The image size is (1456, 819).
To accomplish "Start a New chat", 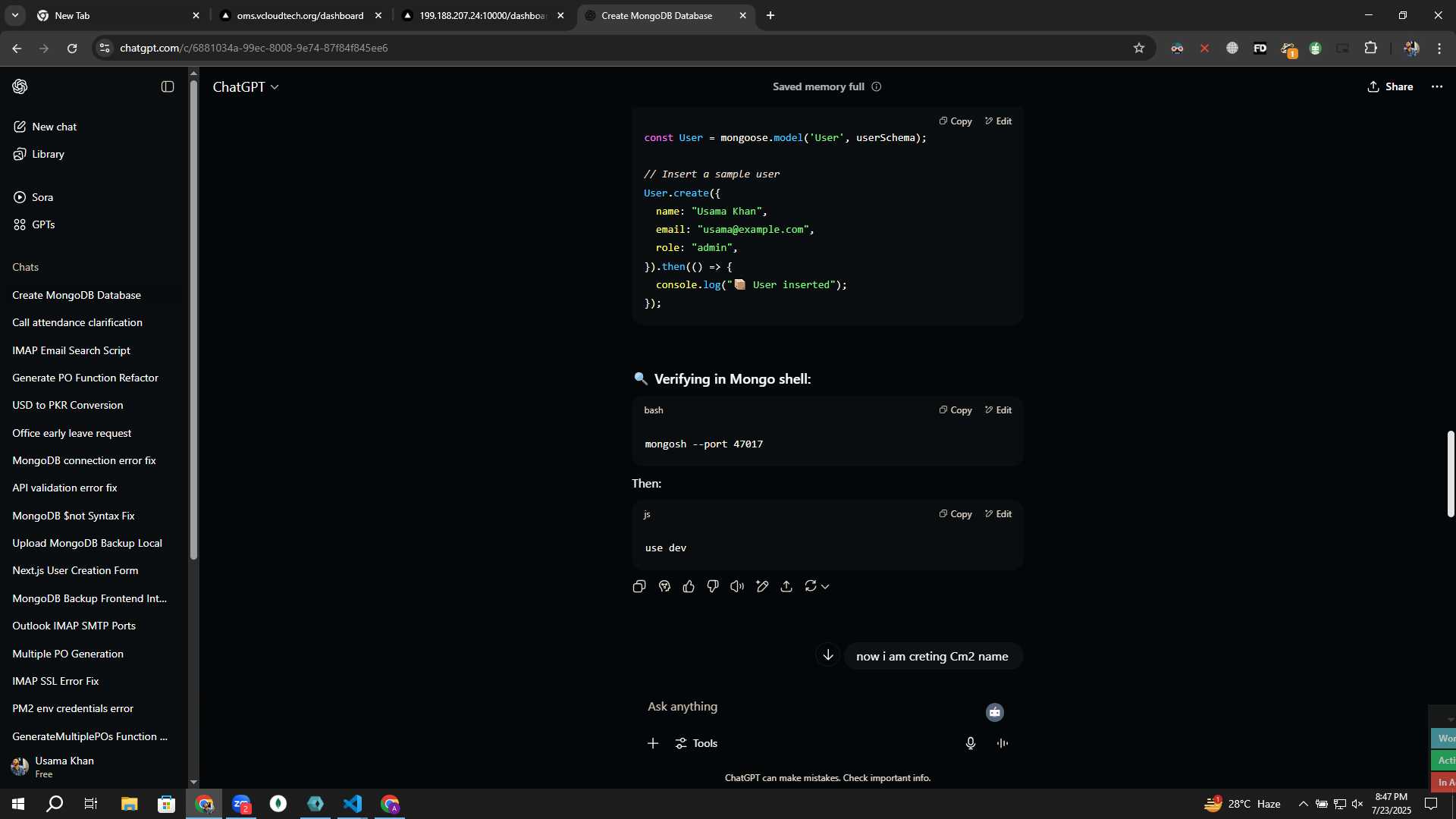I will (45, 127).
